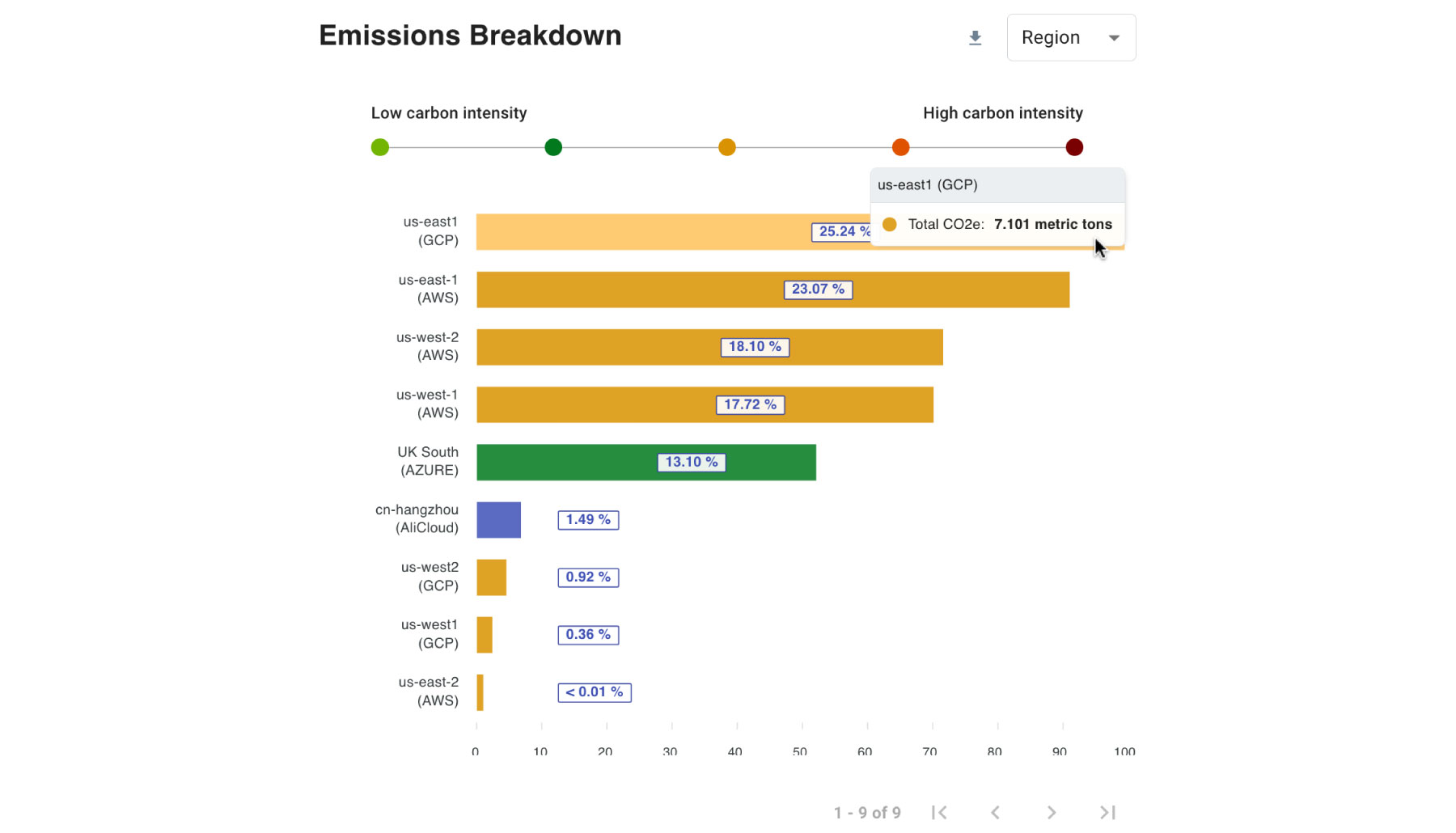
Task: Select the blue cn-hangzhou (AliCloud) bar
Action: tap(498, 520)
